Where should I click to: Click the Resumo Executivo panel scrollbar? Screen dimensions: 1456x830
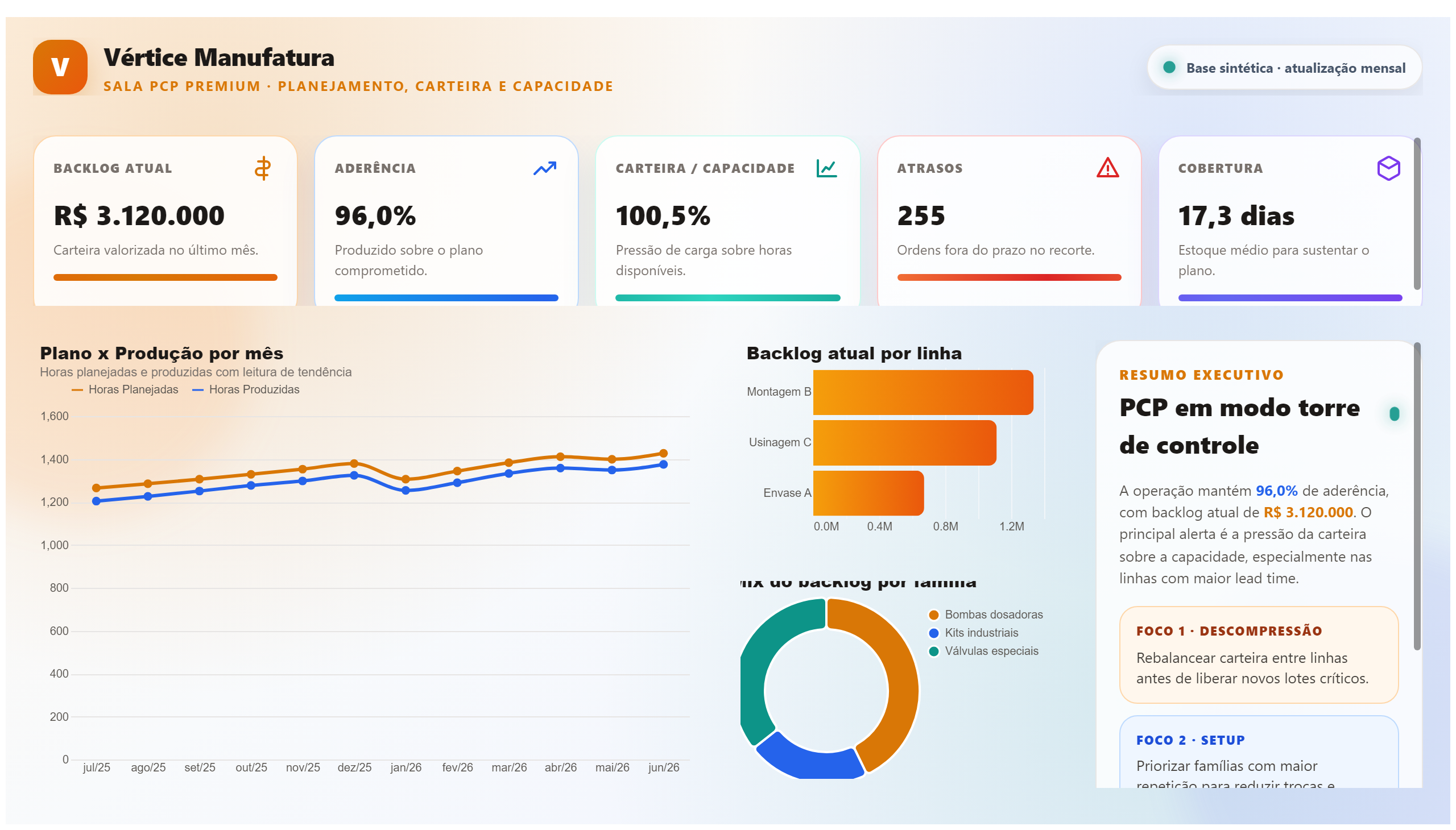(x=1417, y=496)
